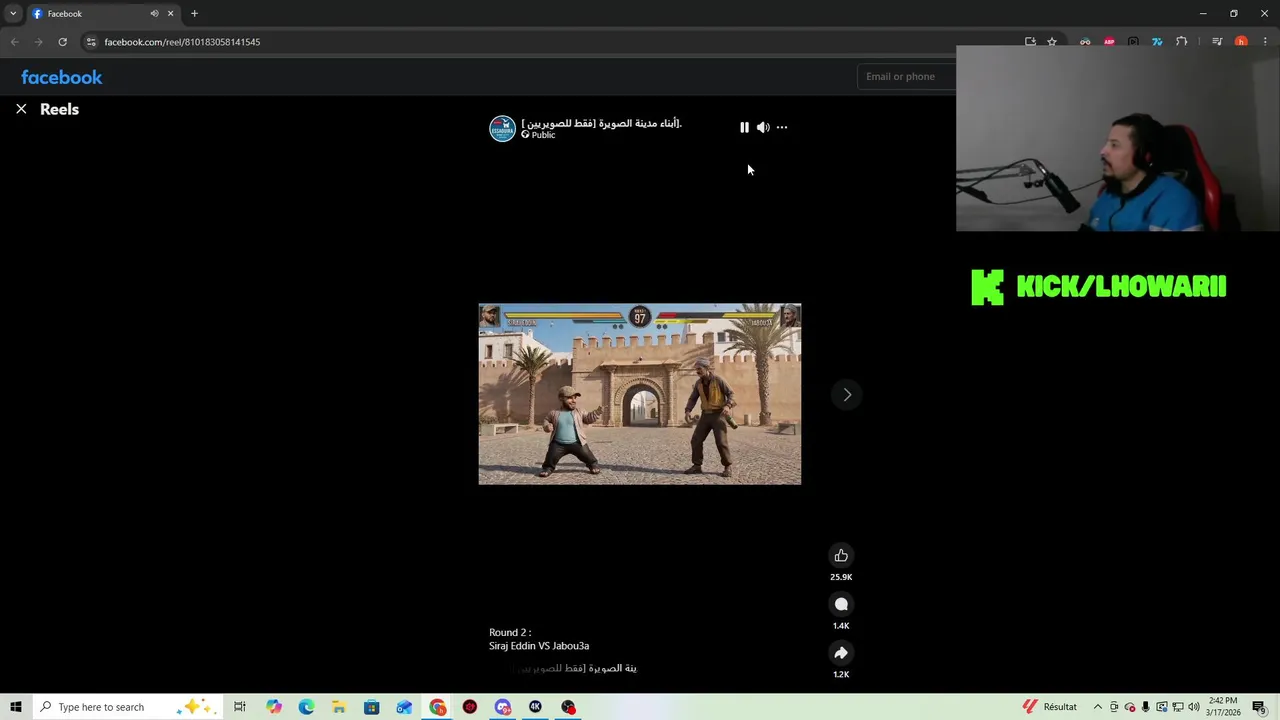Focus the Email or phone field
This screenshot has width=1280, height=720.
tap(906, 76)
